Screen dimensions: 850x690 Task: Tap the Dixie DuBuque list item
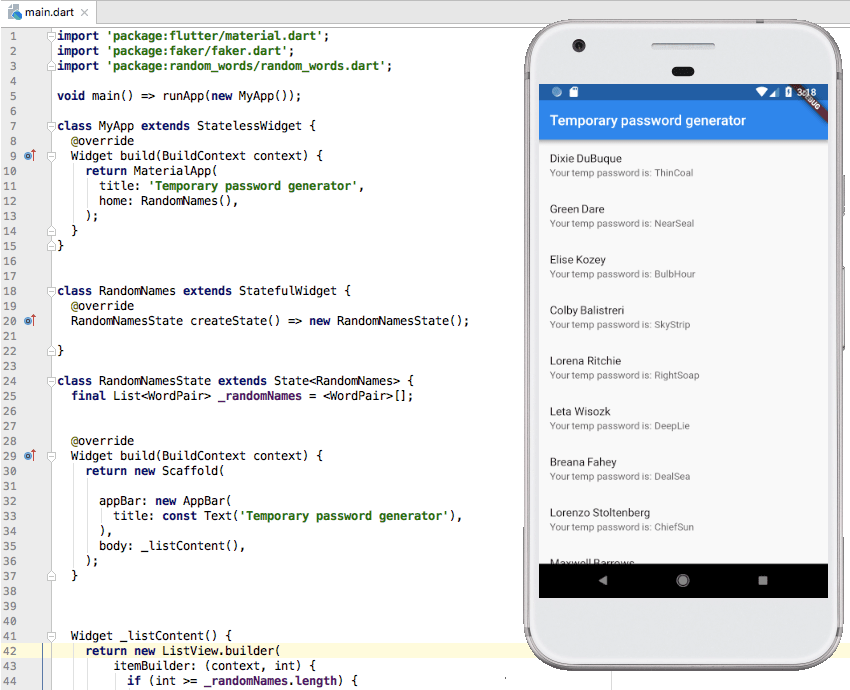[683, 165]
